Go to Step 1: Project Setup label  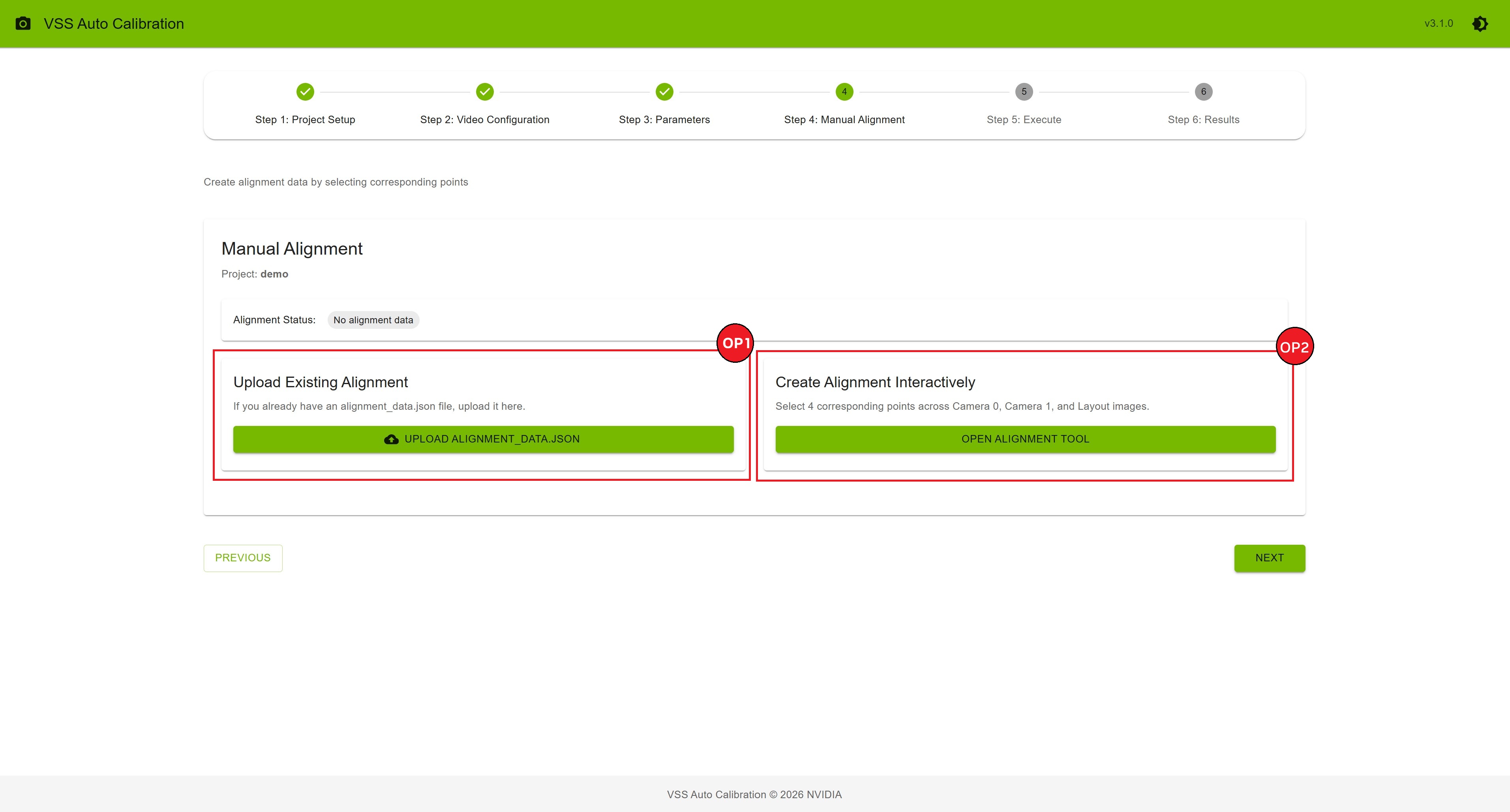coord(305,120)
